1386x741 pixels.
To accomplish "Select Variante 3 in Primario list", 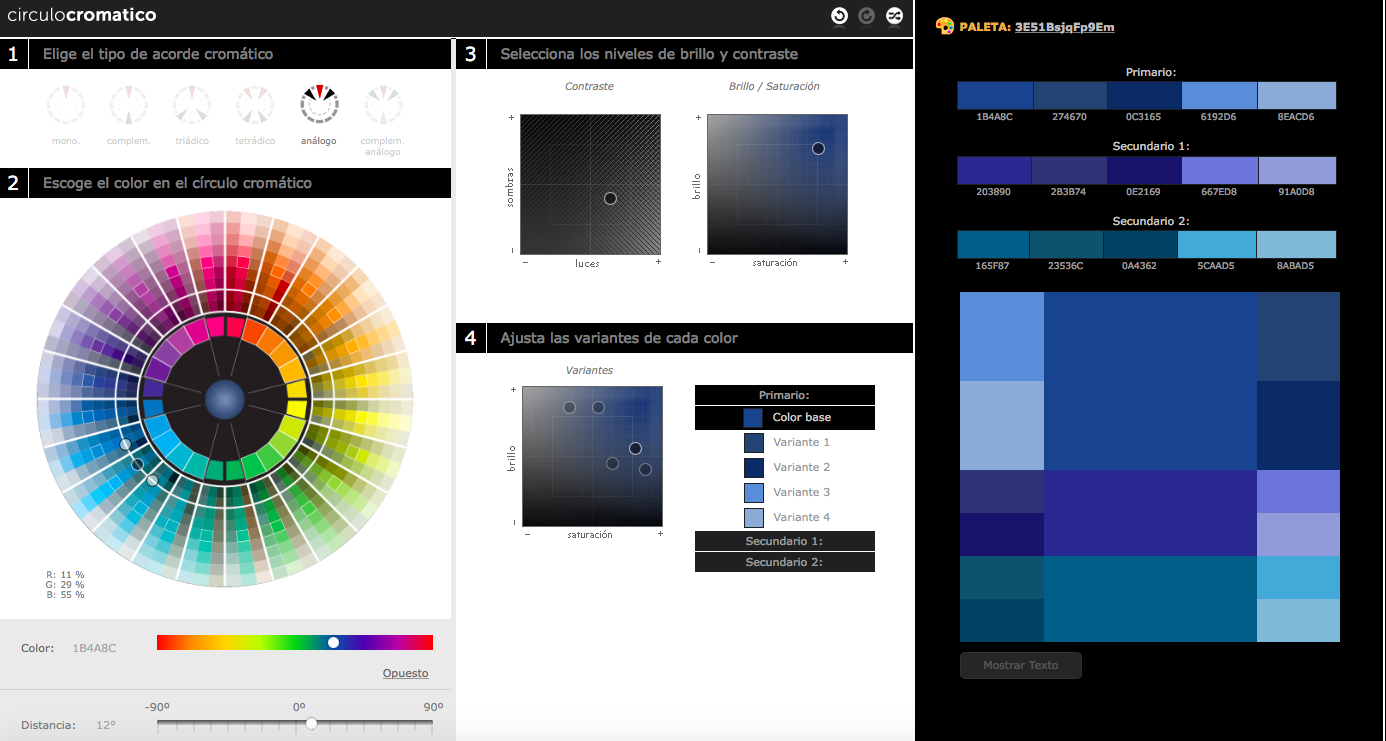I will [785, 492].
